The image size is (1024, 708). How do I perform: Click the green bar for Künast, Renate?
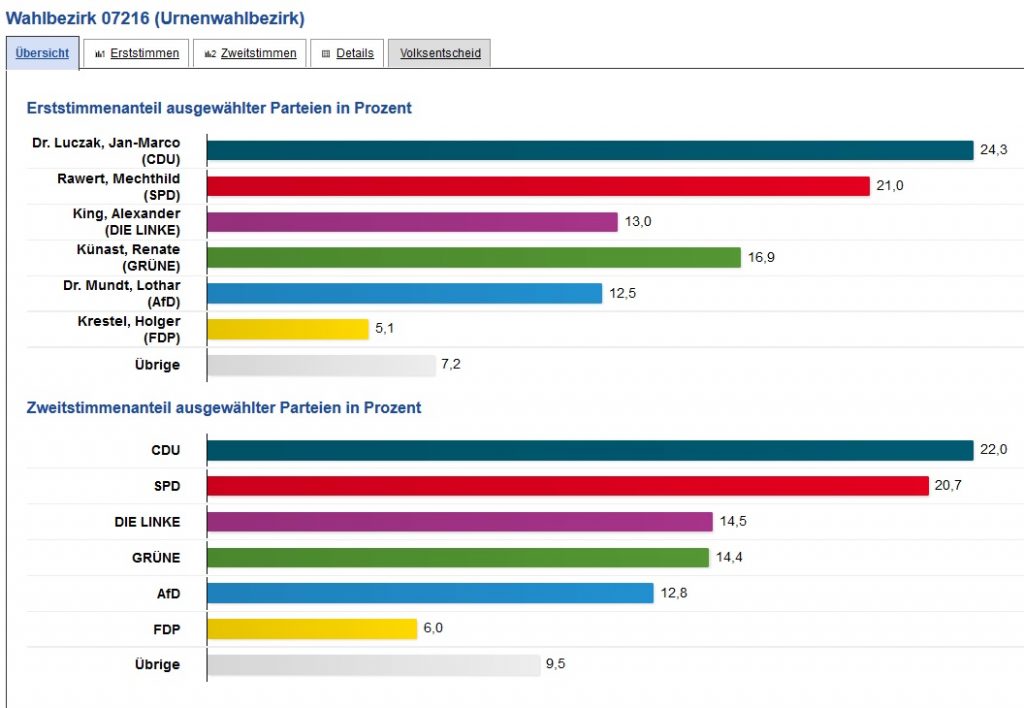474,257
